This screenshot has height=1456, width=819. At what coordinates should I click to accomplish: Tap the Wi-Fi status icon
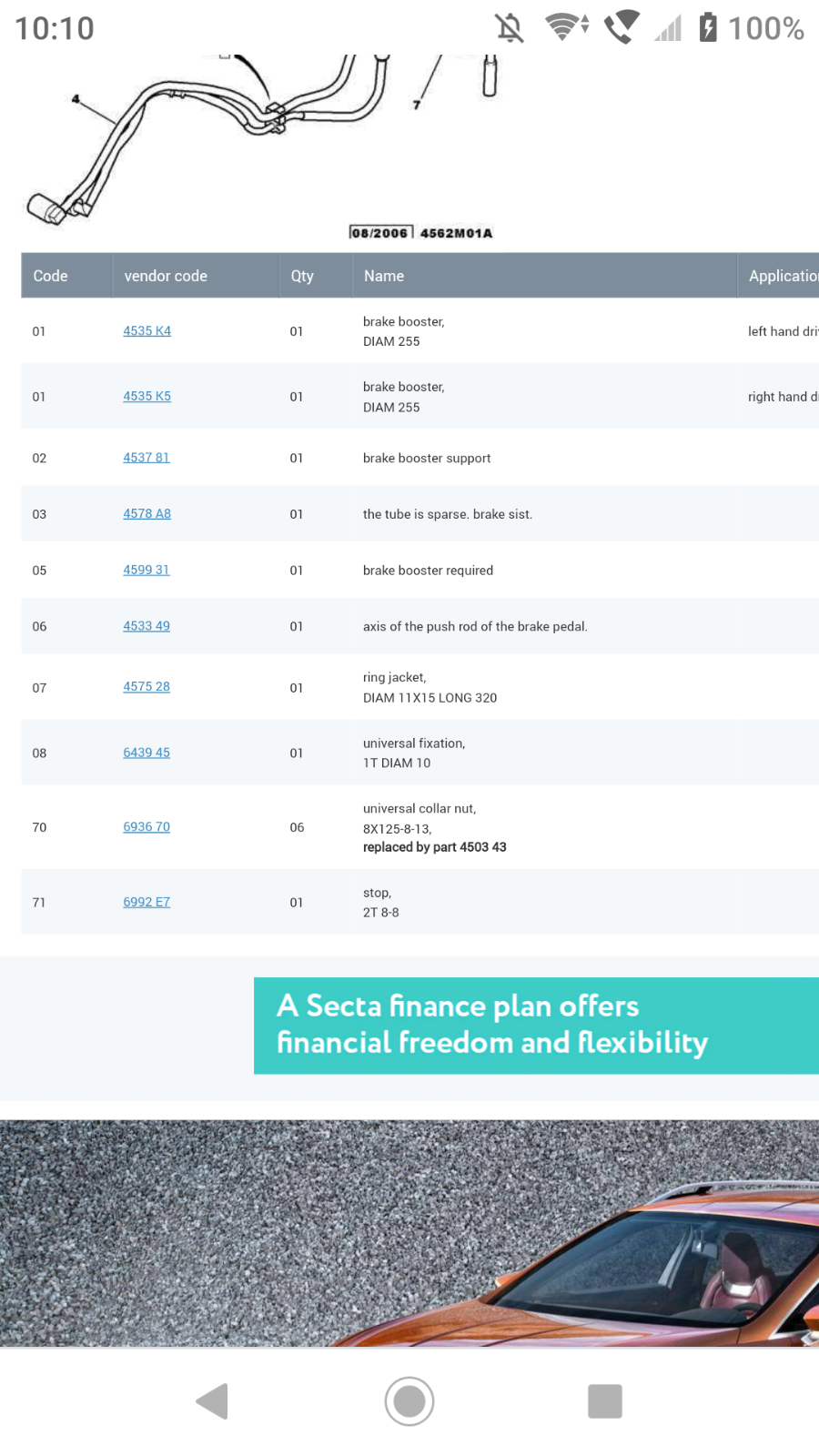(x=566, y=26)
